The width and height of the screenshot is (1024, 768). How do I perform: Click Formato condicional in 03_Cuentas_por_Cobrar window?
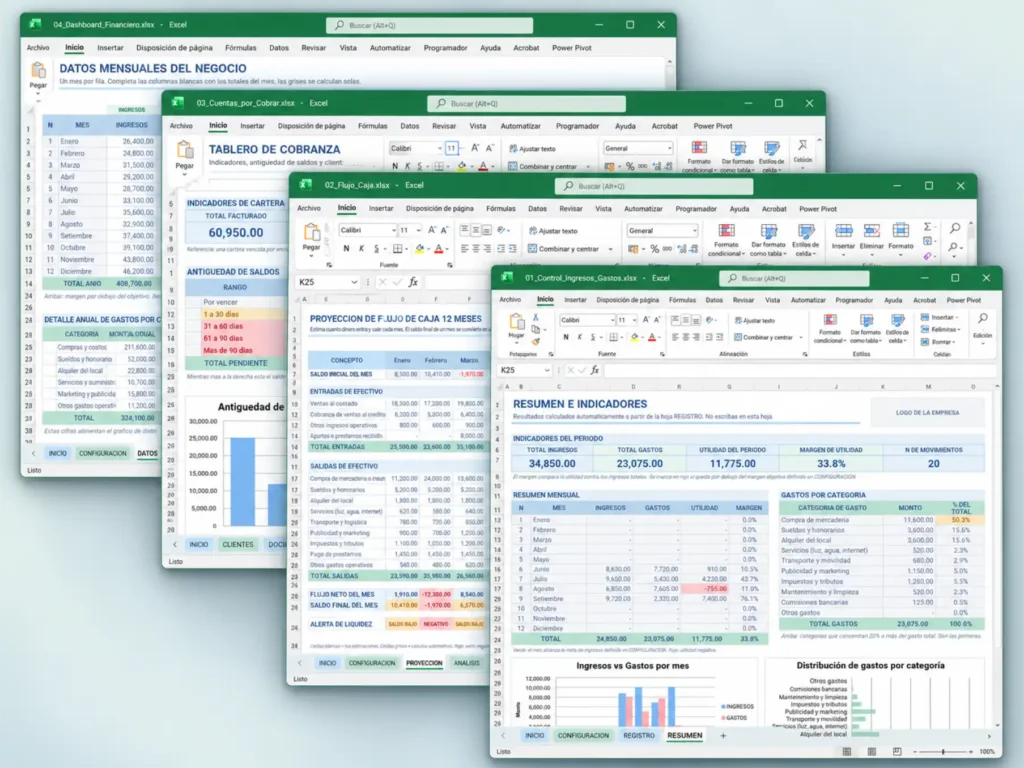[x=699, y=155]
